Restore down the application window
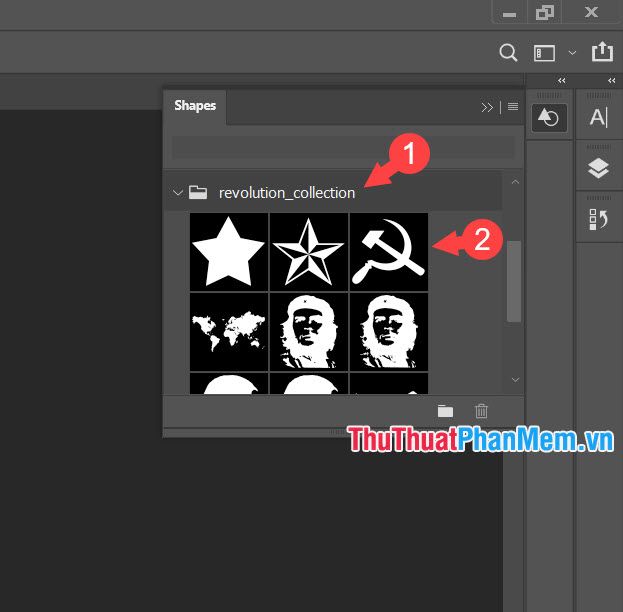The height and width of the screenshot is (612, 623). coord(544,12)
